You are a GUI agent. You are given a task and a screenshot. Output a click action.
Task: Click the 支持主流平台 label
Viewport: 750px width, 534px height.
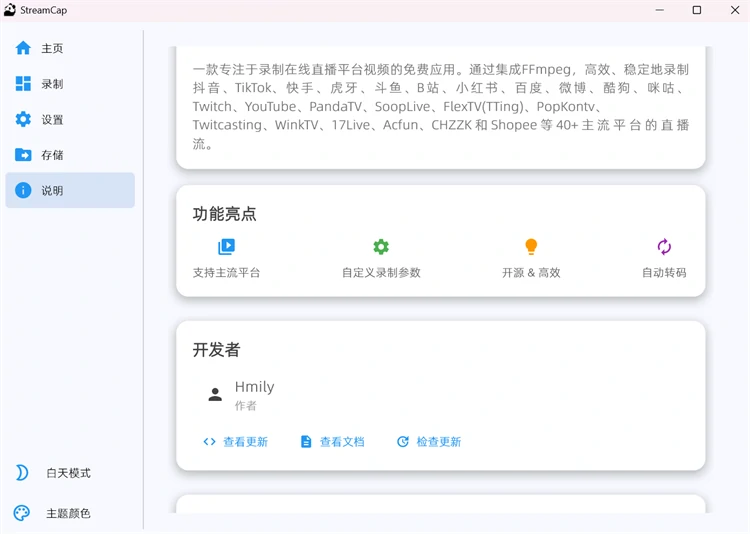pos(226,273)
